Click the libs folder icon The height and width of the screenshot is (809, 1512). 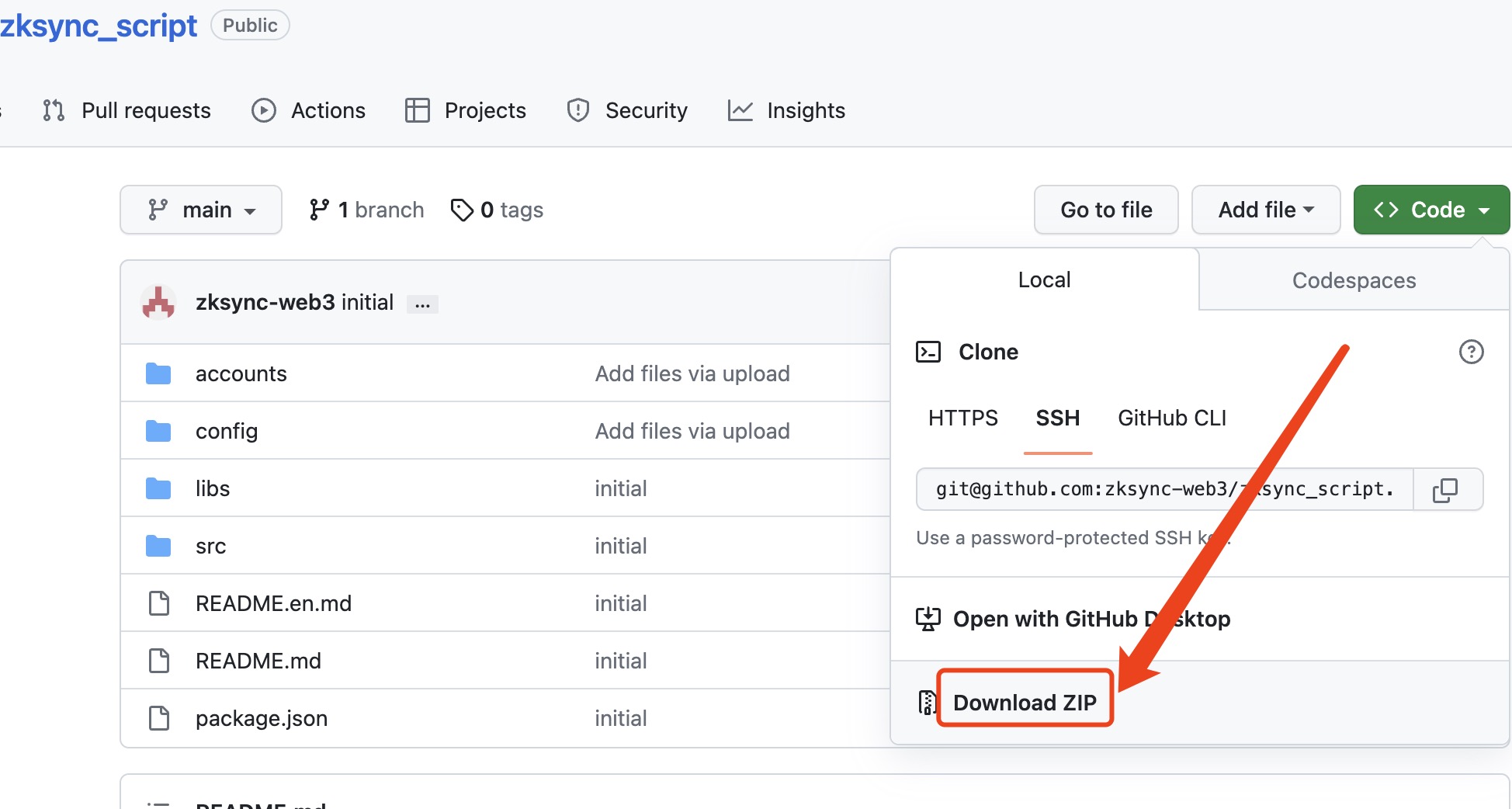pyautogui.click(x=158, y=488)
